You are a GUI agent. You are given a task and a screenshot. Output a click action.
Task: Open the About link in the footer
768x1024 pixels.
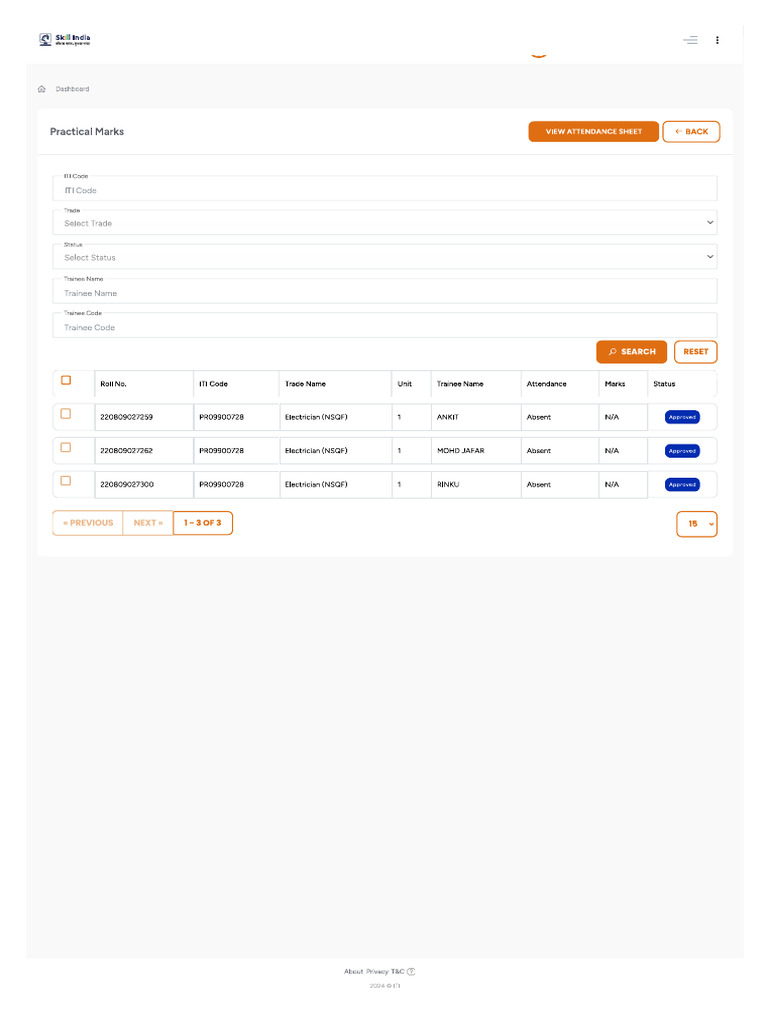353,972
